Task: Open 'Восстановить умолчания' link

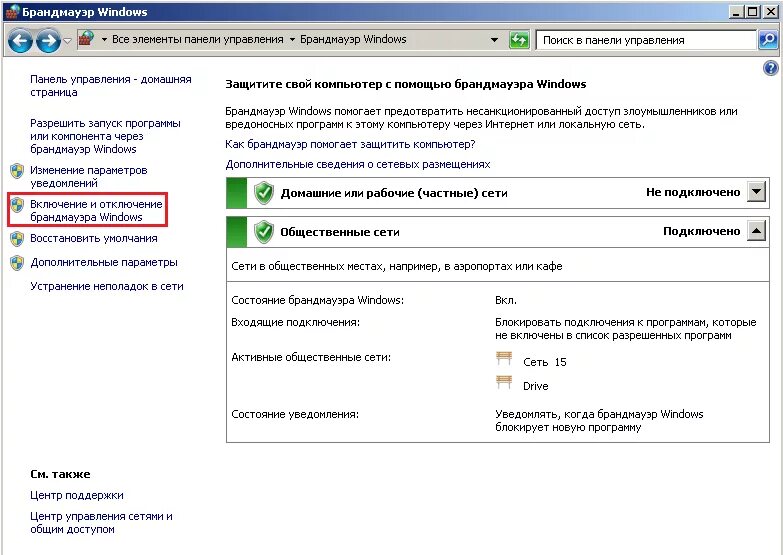Action: pyautogui.click(x=94, y=238)
